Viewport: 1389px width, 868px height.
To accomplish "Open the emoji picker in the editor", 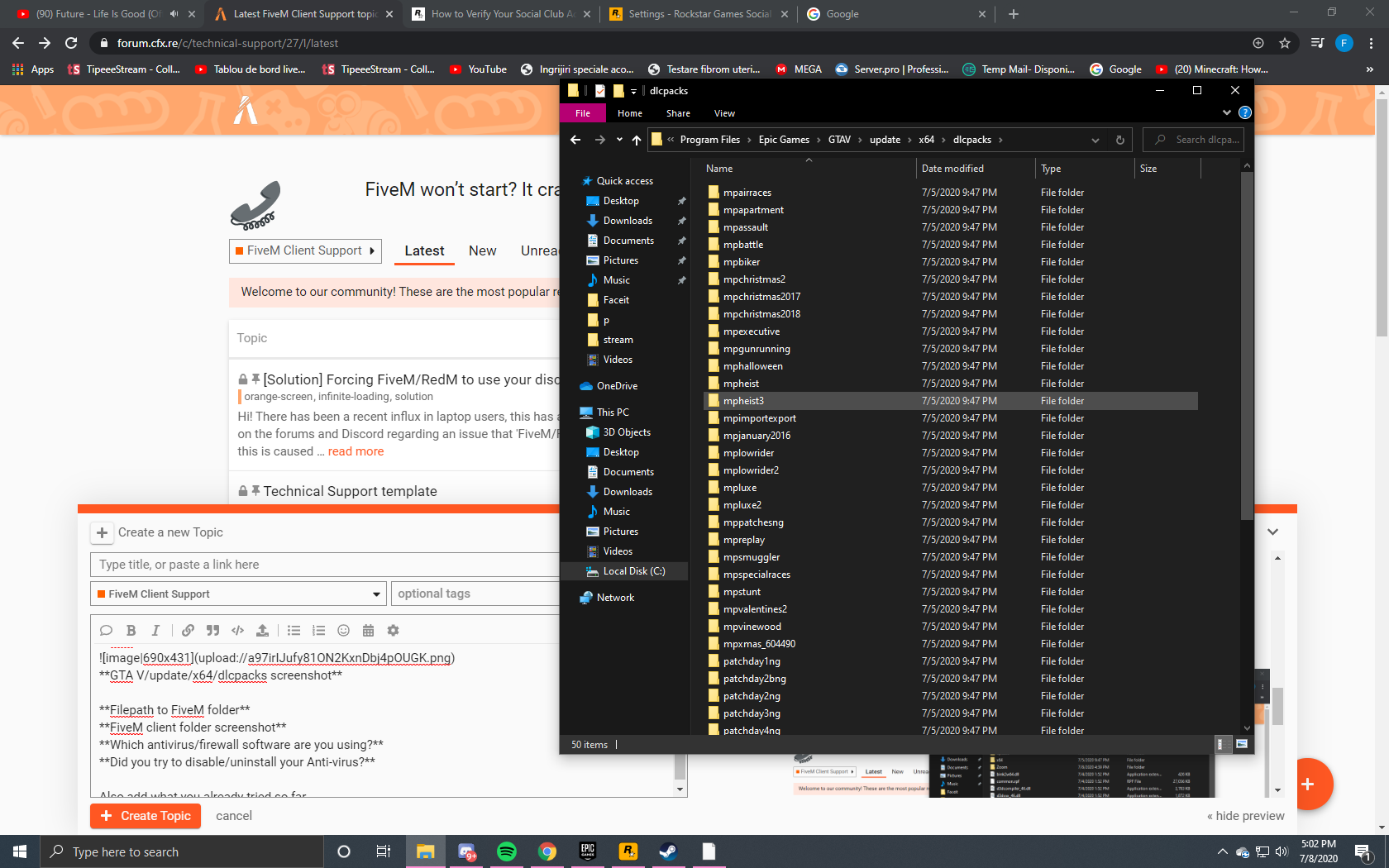I will point(343,631).
